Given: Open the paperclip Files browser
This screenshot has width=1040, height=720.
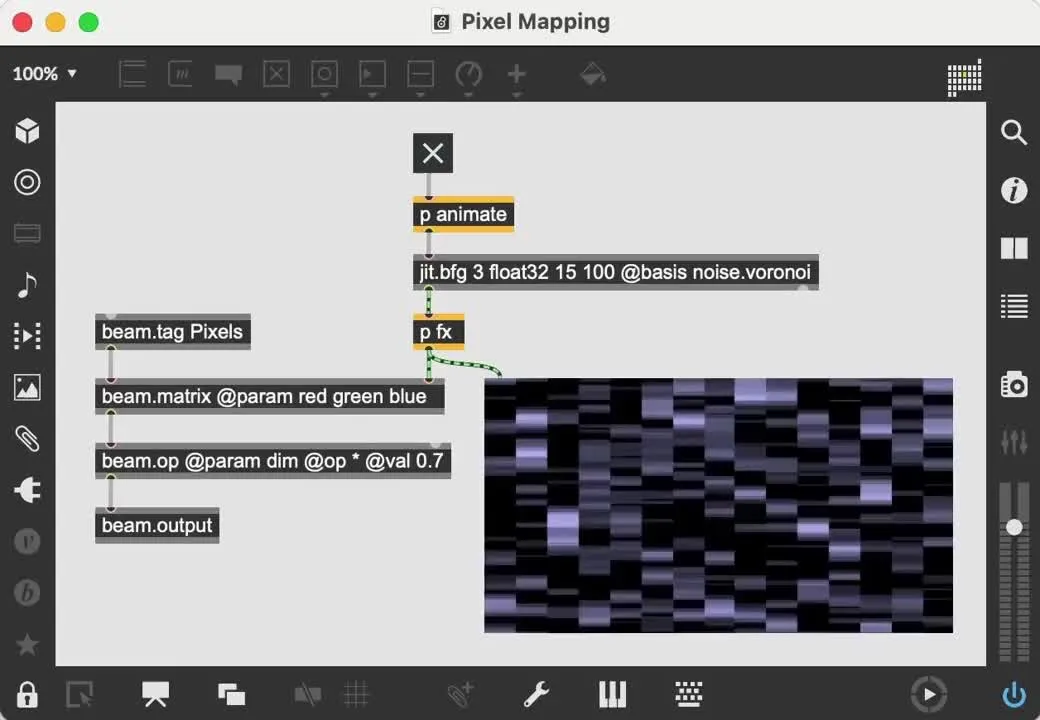Looking at the screenshot, I should click(x=27, y=438).
